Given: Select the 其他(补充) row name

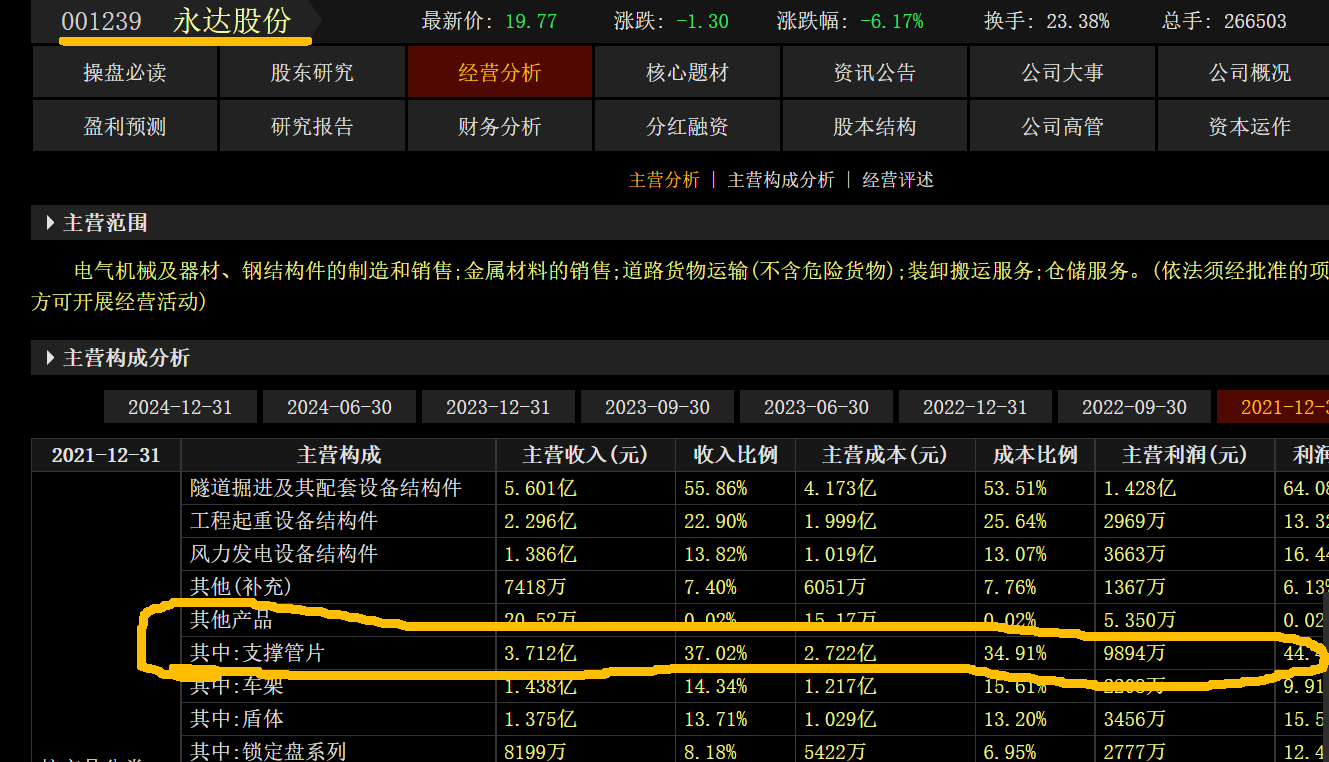Looking at the screenshot, I should click(241, 587).
